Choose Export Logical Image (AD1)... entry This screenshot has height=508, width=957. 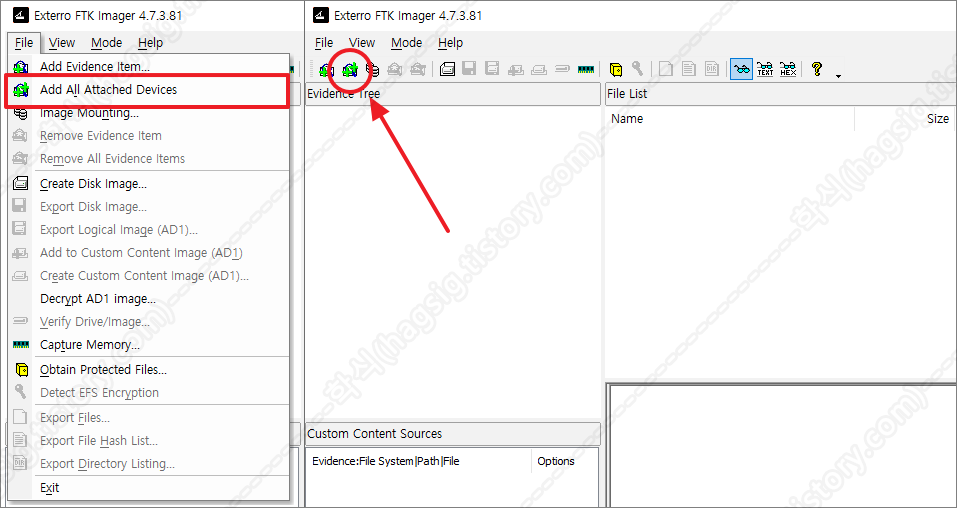tap(149, 230)
